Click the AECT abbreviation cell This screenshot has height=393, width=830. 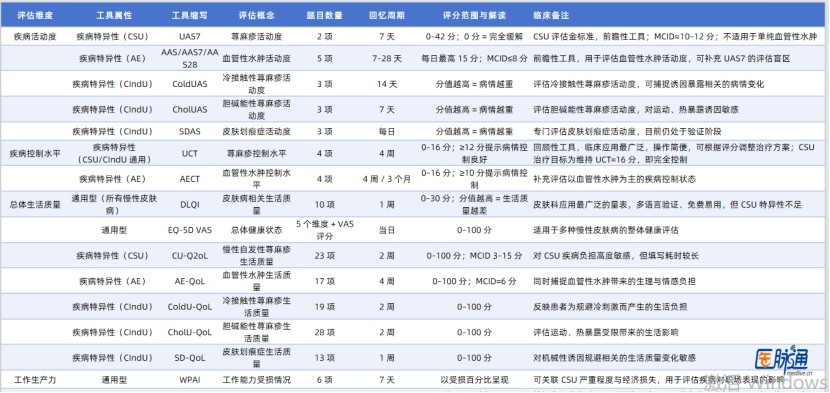190,179
